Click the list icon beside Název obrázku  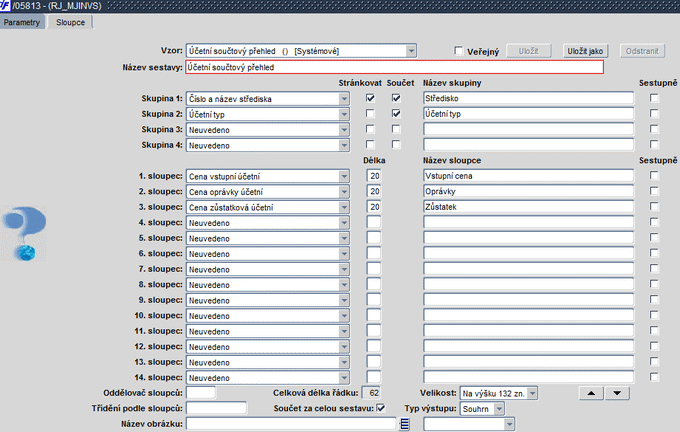pos(405,424)
